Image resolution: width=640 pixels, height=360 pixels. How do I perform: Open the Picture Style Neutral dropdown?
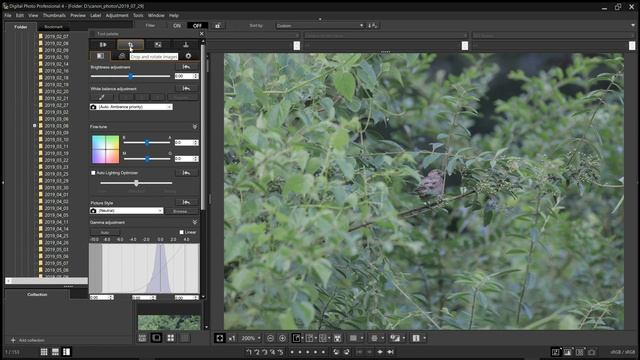click(127, 211)
